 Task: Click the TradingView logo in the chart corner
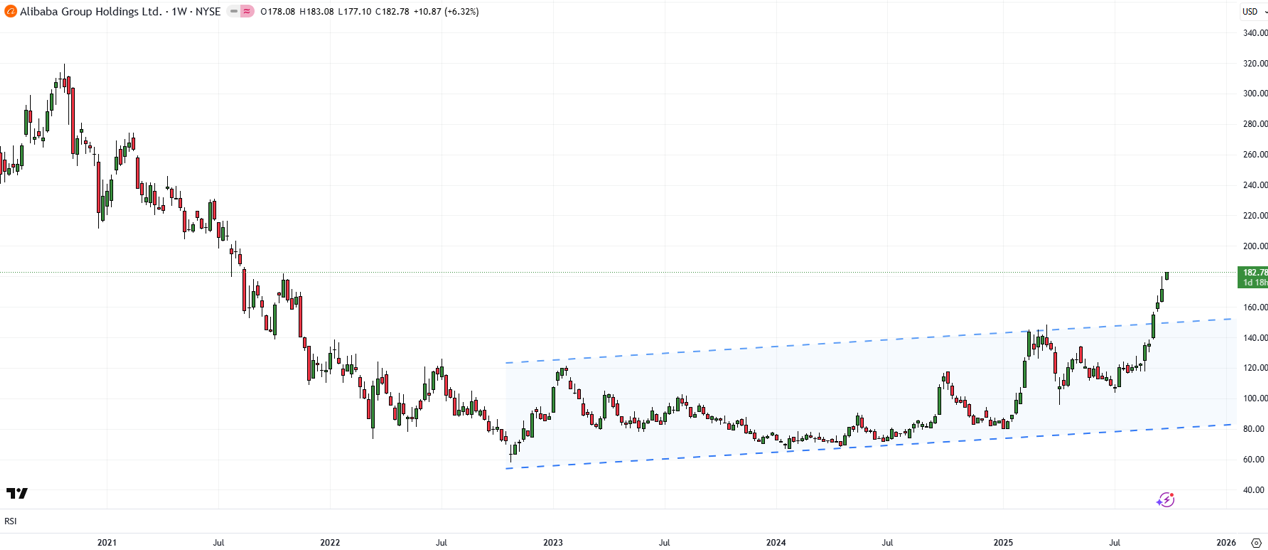pos(17,494)
